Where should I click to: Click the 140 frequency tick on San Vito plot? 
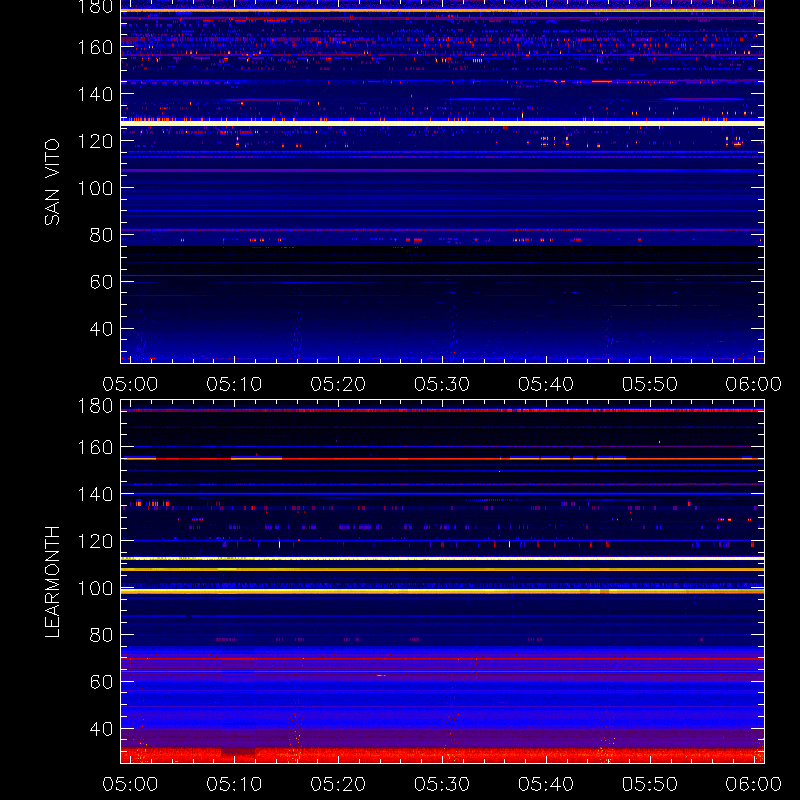click(x=95, y=94)
